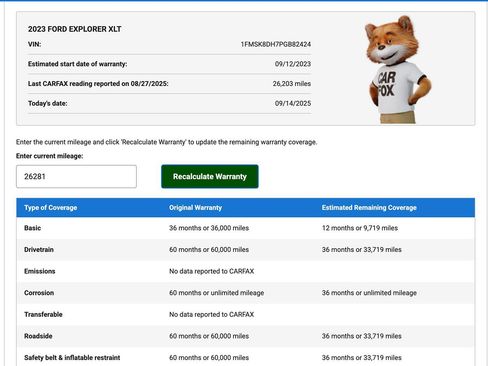Image resolution: width=488 pixels, height=366 pixels.
Task: Click the 'VIN:' label
Action: pos(35,44)
